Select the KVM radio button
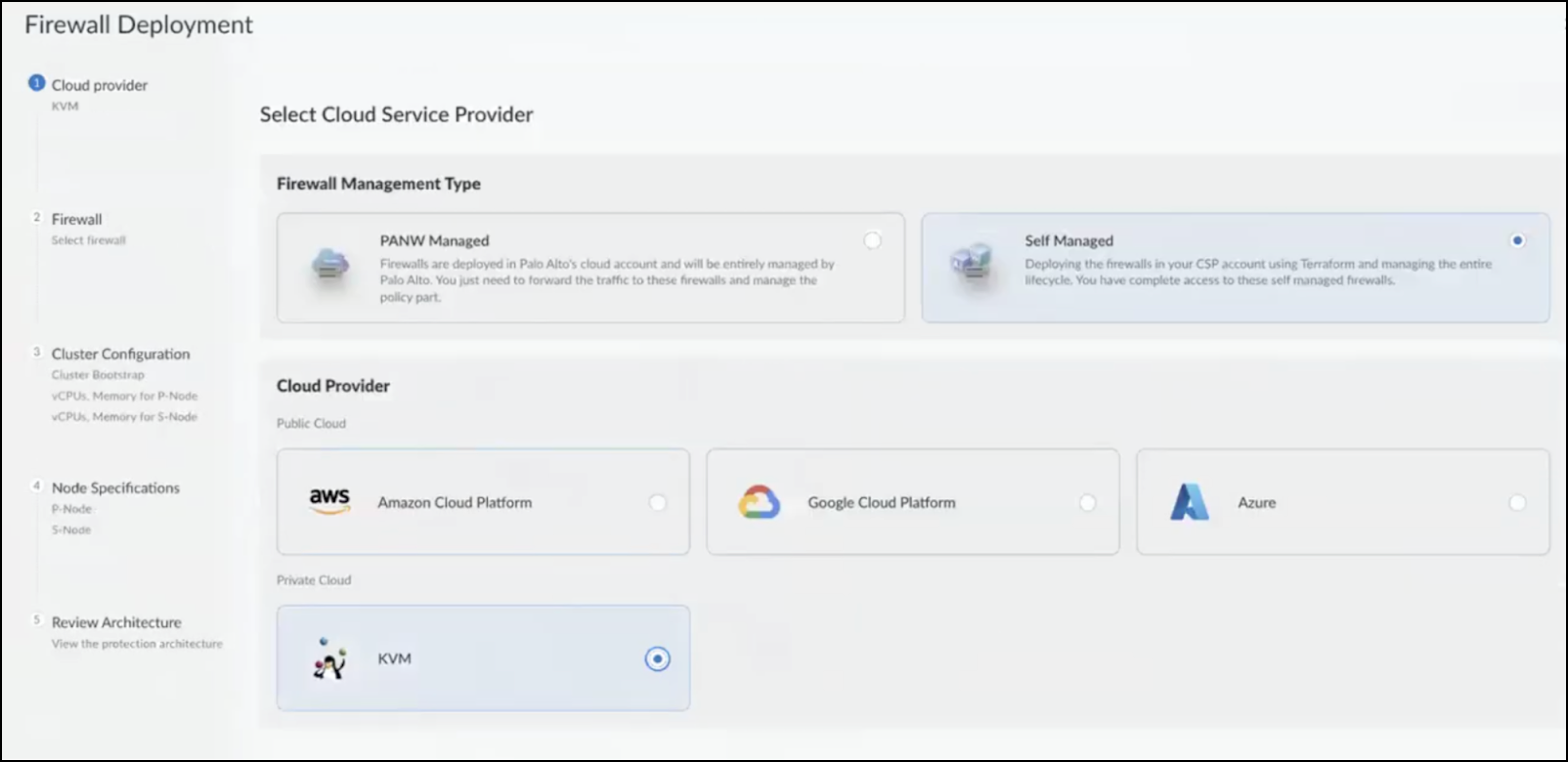Viewport: 1568px width, 762px height. point(657,659)
